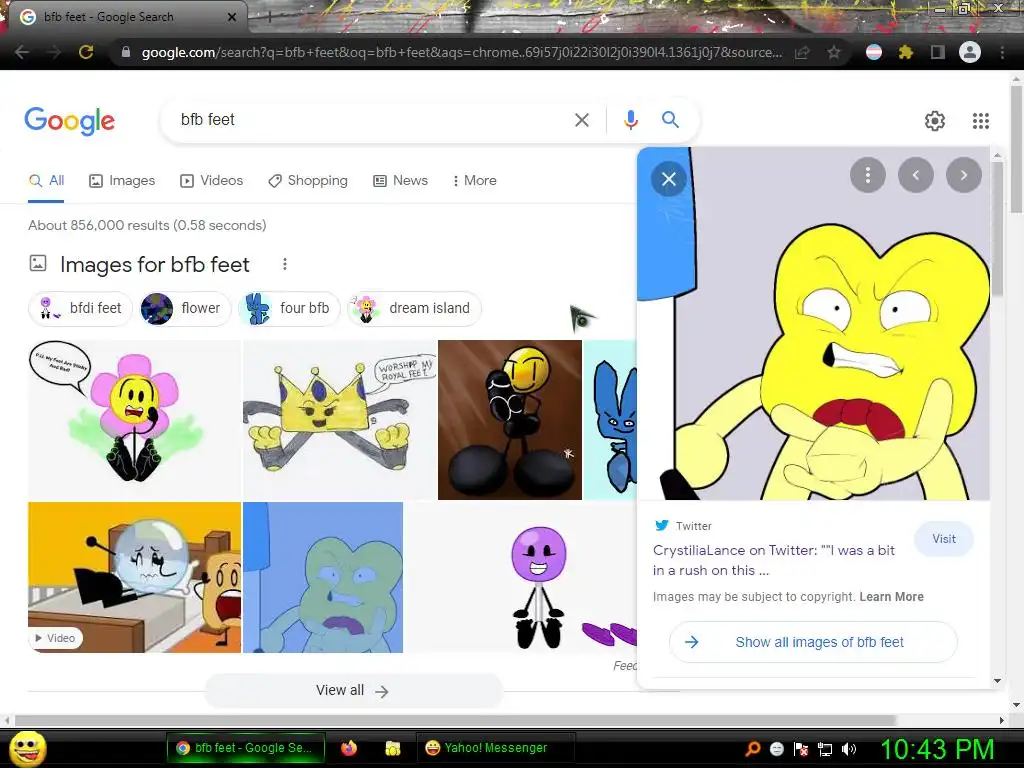Select bfb feet Google Search taskbar item

(x=246, y=748)
